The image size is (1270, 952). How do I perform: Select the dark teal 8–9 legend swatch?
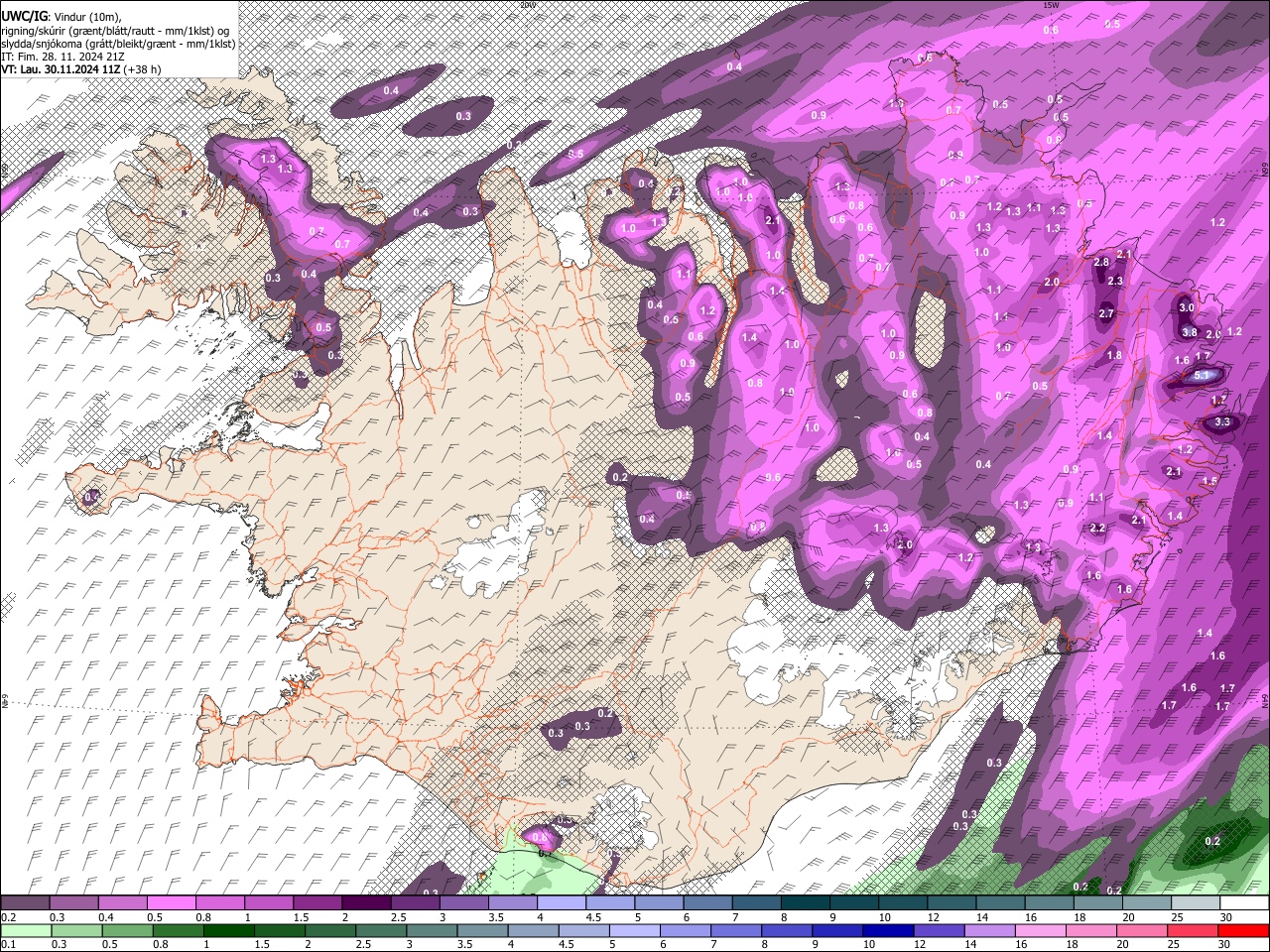coord(804,903)
